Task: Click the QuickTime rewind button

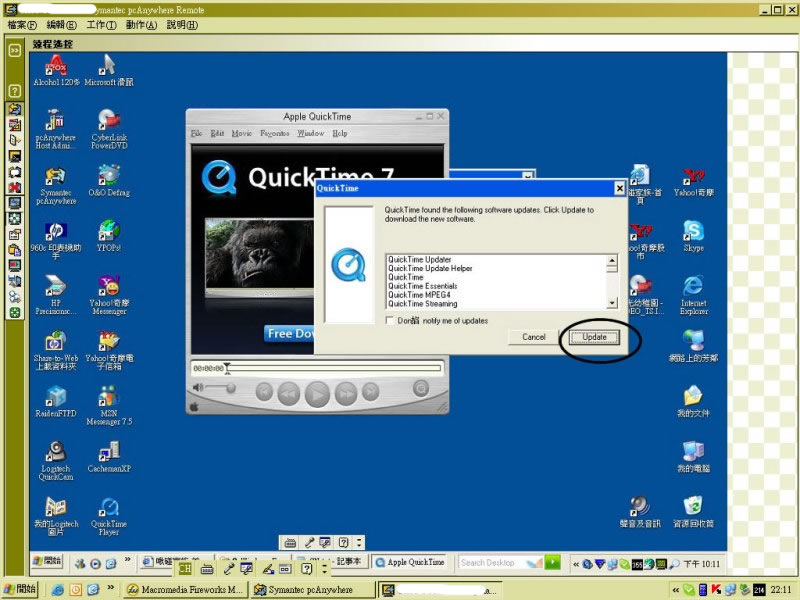Action: point(288,393)
